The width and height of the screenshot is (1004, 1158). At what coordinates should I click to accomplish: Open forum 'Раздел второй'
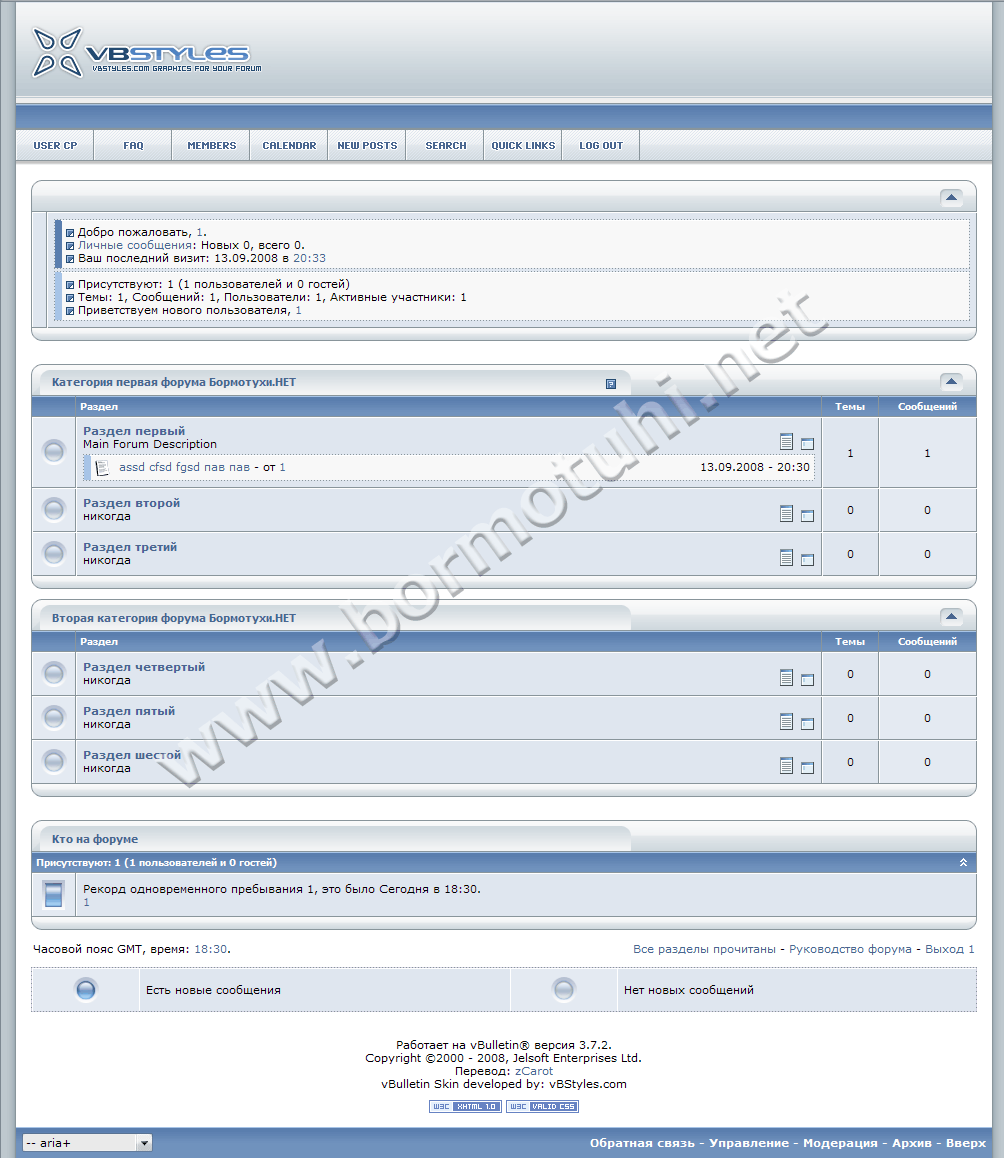[x=132, y=503]
